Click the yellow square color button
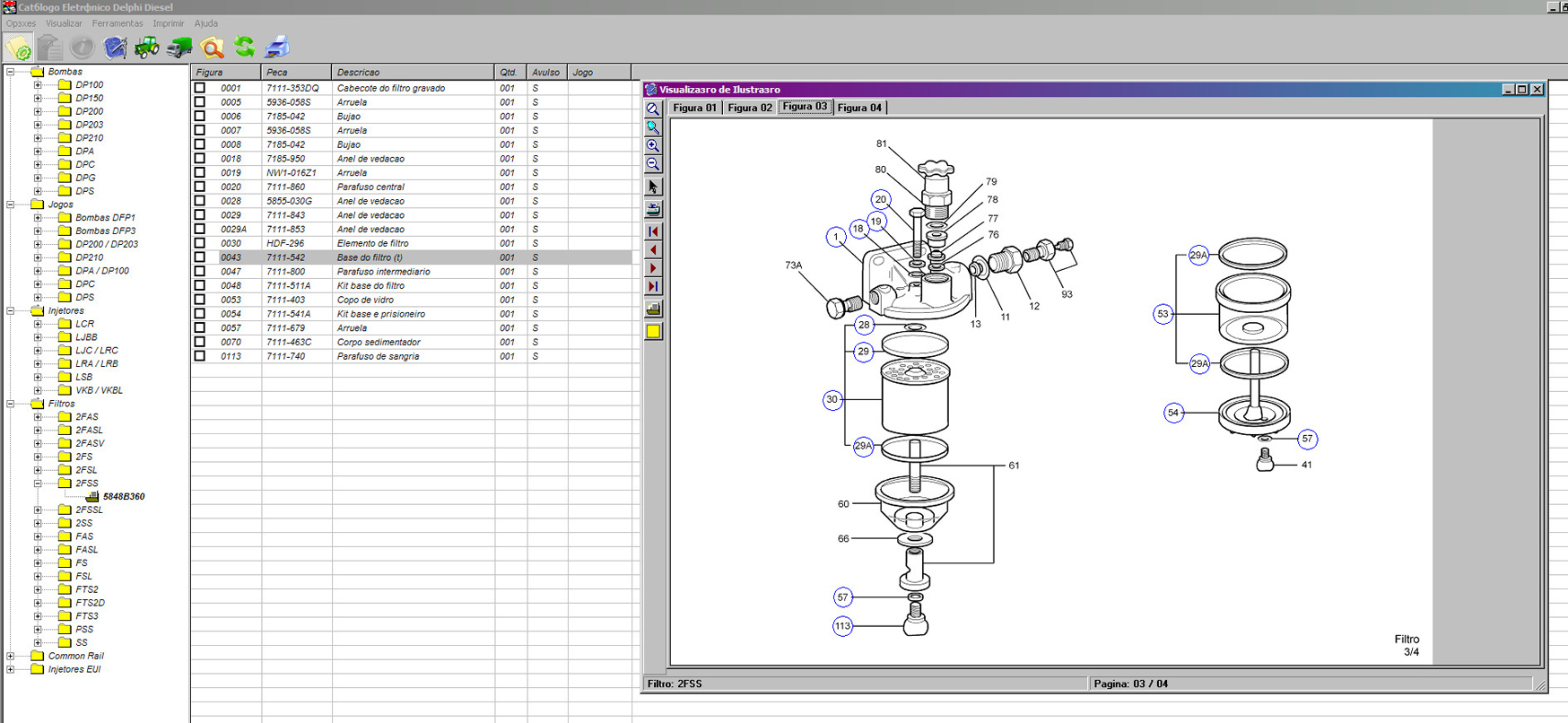The height and width of the screenshot is (723, 1568). pos(653,331)
